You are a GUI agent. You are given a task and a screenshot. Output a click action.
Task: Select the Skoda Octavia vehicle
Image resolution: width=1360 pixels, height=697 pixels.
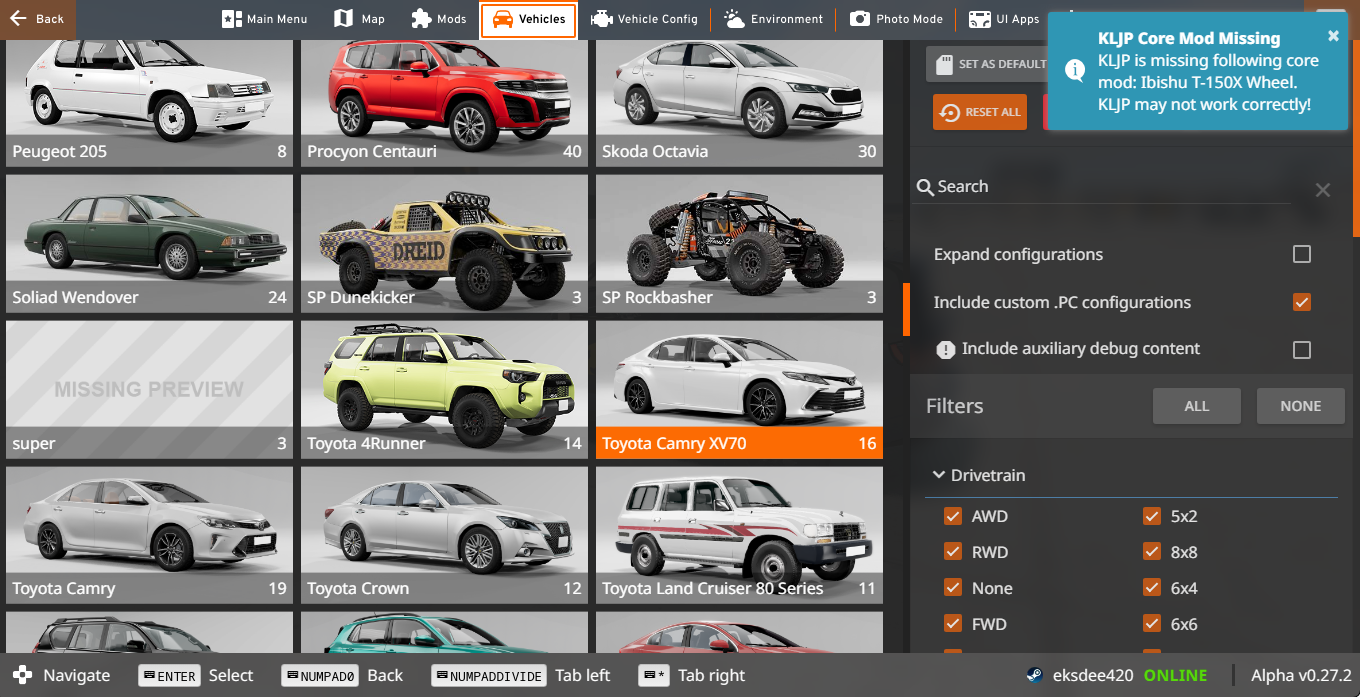coord(739,103)
